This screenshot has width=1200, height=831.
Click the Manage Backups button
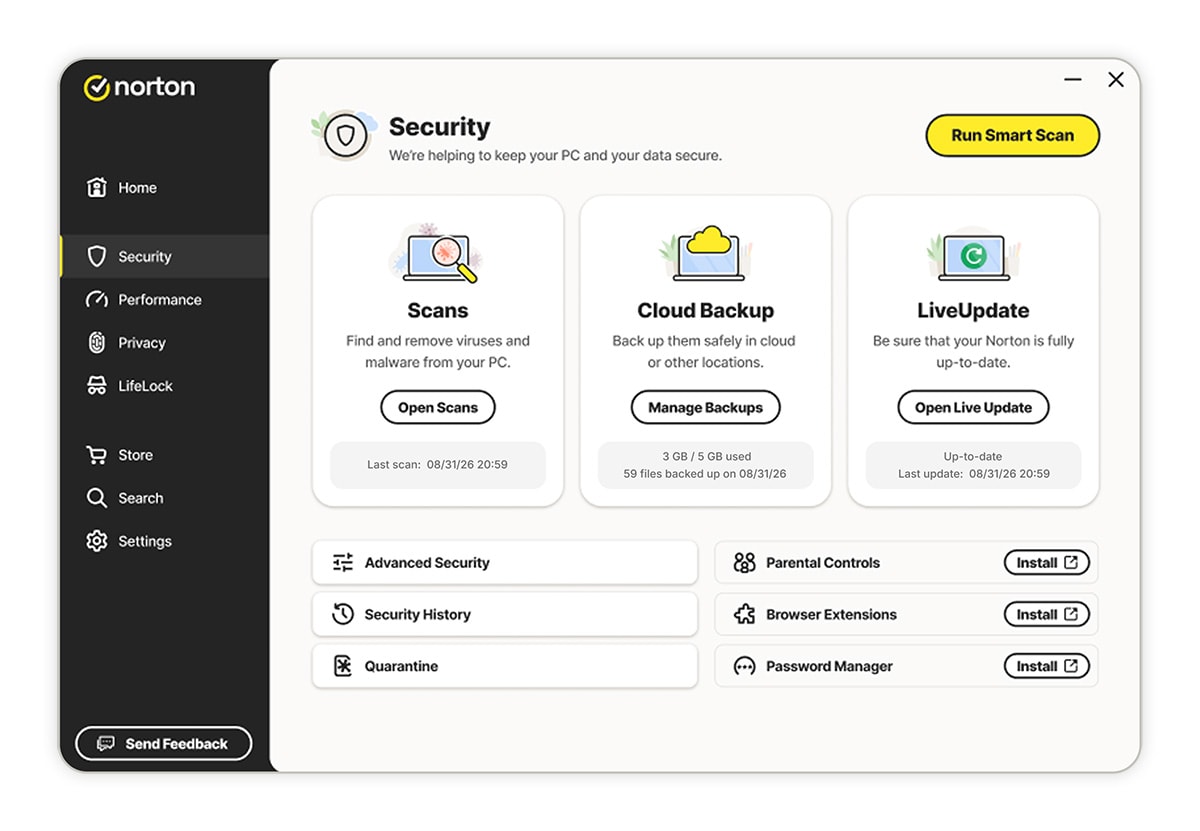[705, 407]
